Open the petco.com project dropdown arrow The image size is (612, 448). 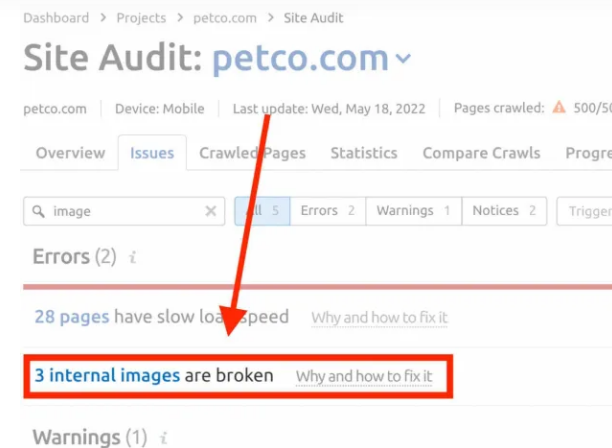(403, 59)
